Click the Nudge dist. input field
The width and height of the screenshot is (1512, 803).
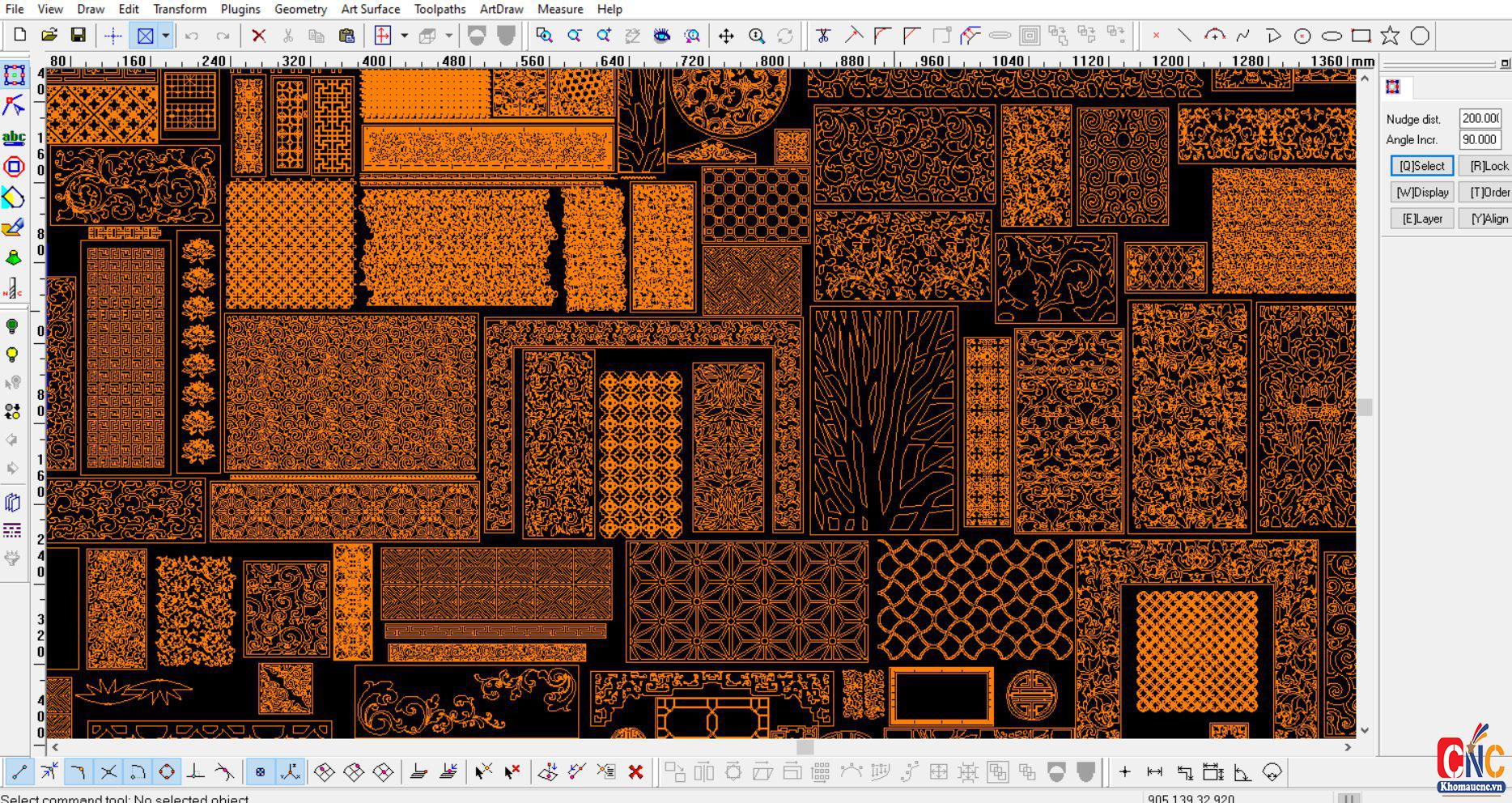coord(1480,118)
